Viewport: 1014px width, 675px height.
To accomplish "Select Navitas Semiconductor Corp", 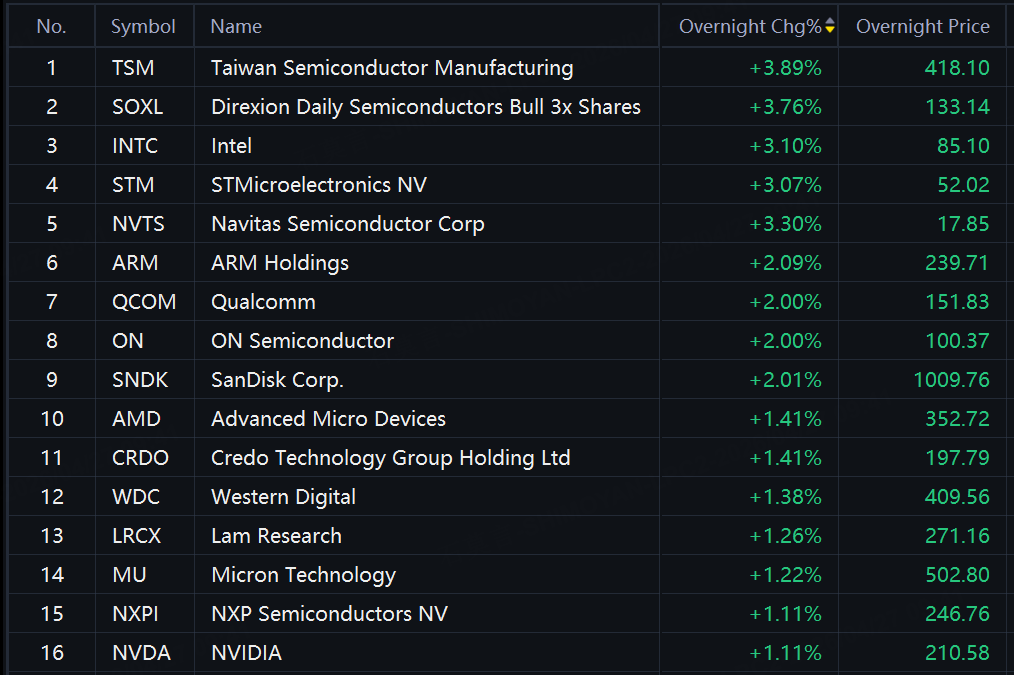I will [347, 224].
